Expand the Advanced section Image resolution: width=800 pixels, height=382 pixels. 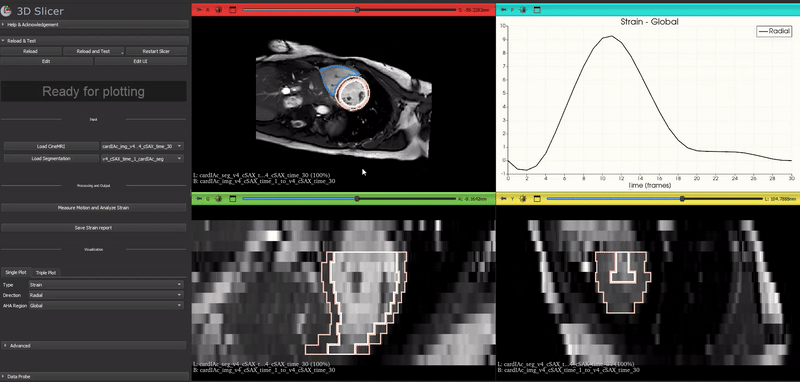94,345
